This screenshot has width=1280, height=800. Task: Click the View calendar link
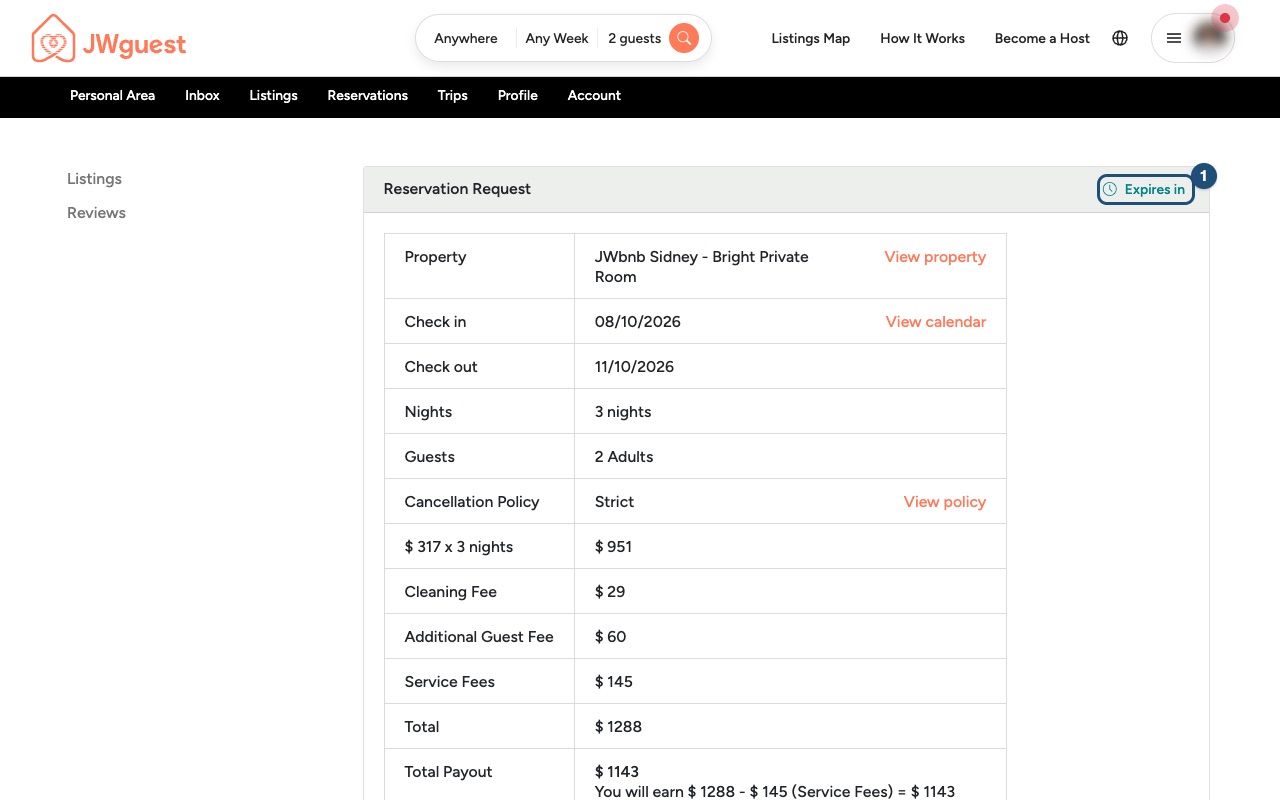(936, 322)
